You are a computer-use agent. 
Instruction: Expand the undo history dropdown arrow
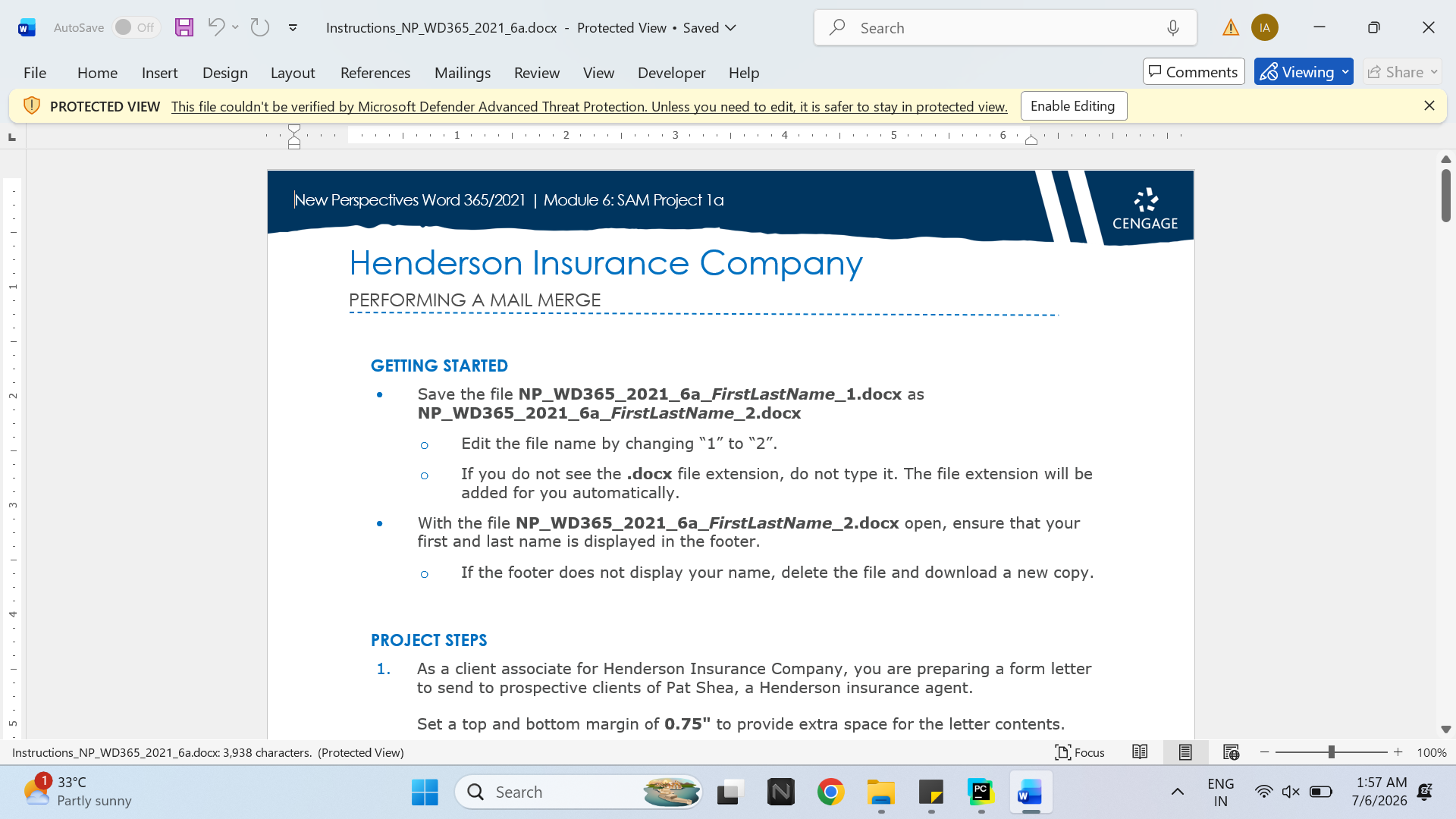236,27
